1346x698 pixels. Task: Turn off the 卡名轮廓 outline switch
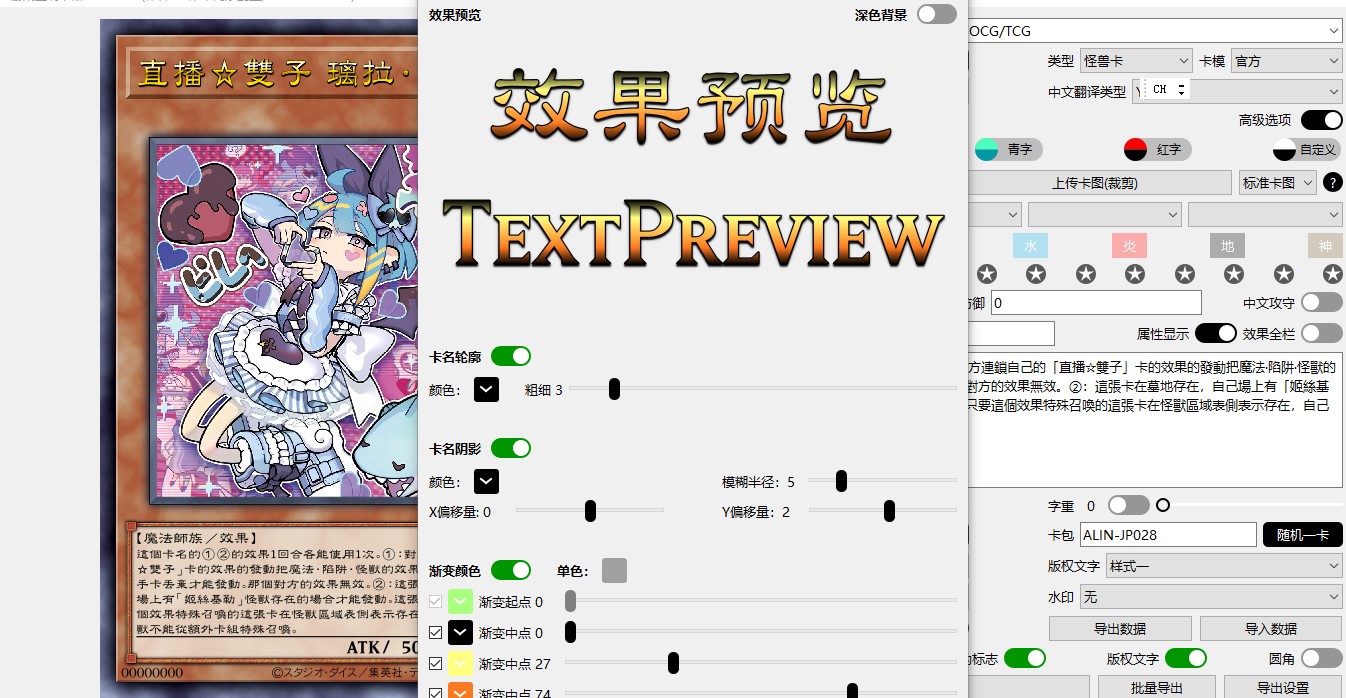point(510,356)
